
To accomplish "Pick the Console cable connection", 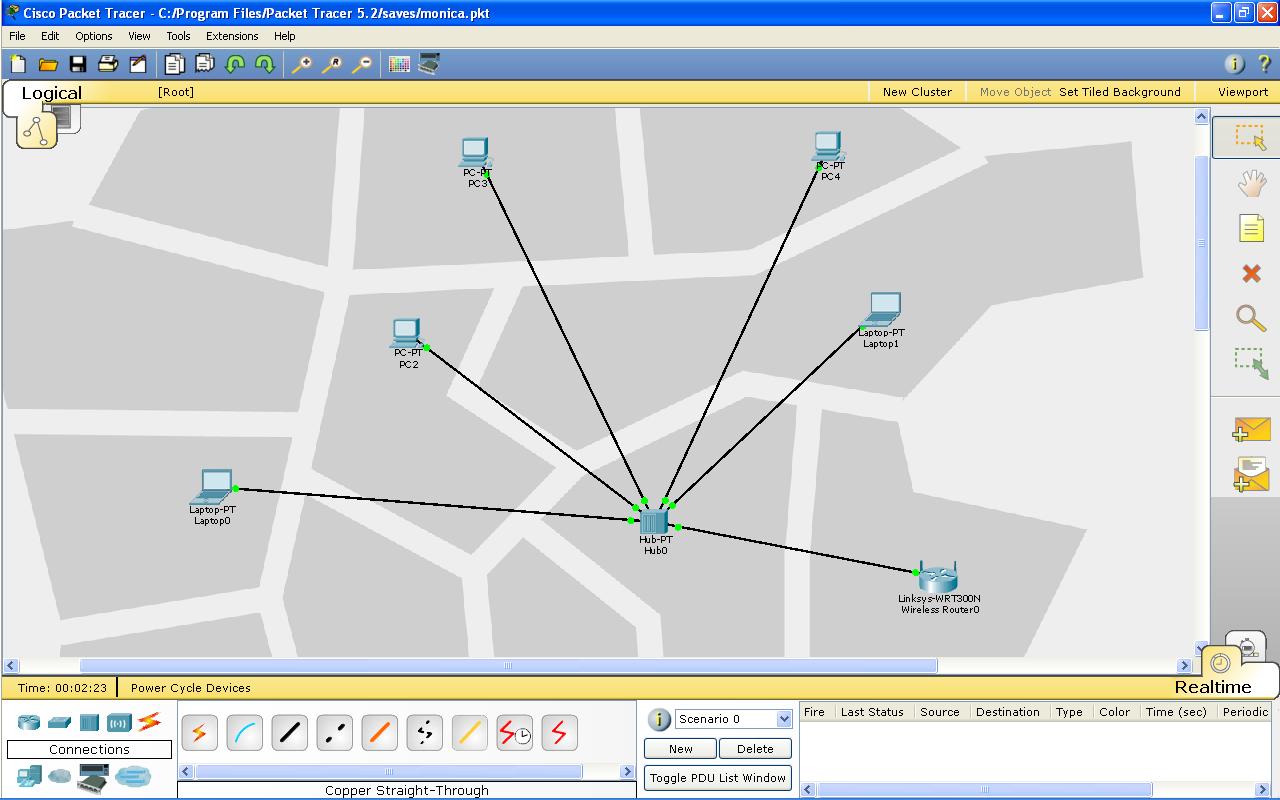I will (x=244, y=734).
